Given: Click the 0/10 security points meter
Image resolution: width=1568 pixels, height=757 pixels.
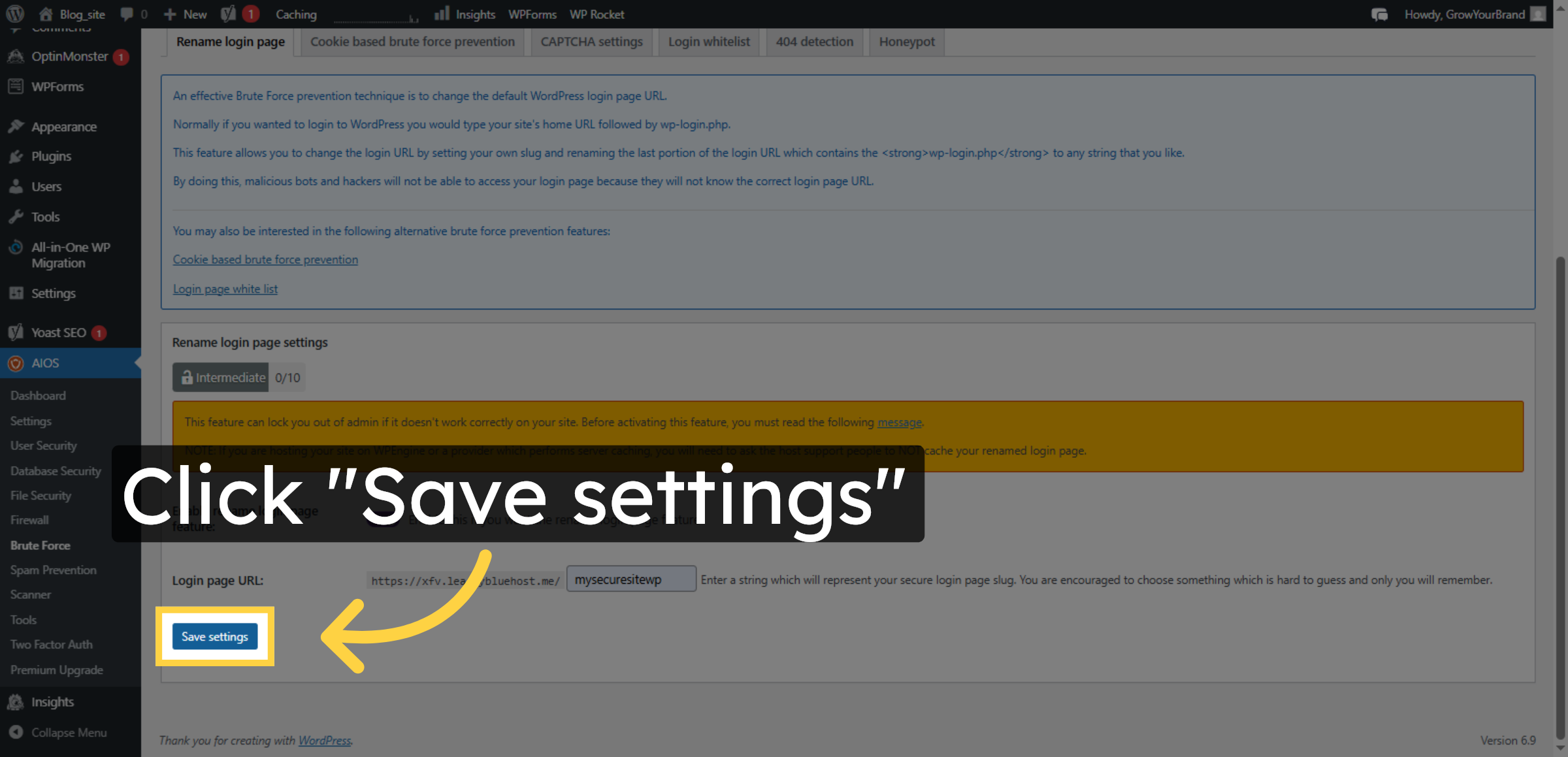Looking at the screenshot, I should (x=287, y=377).
